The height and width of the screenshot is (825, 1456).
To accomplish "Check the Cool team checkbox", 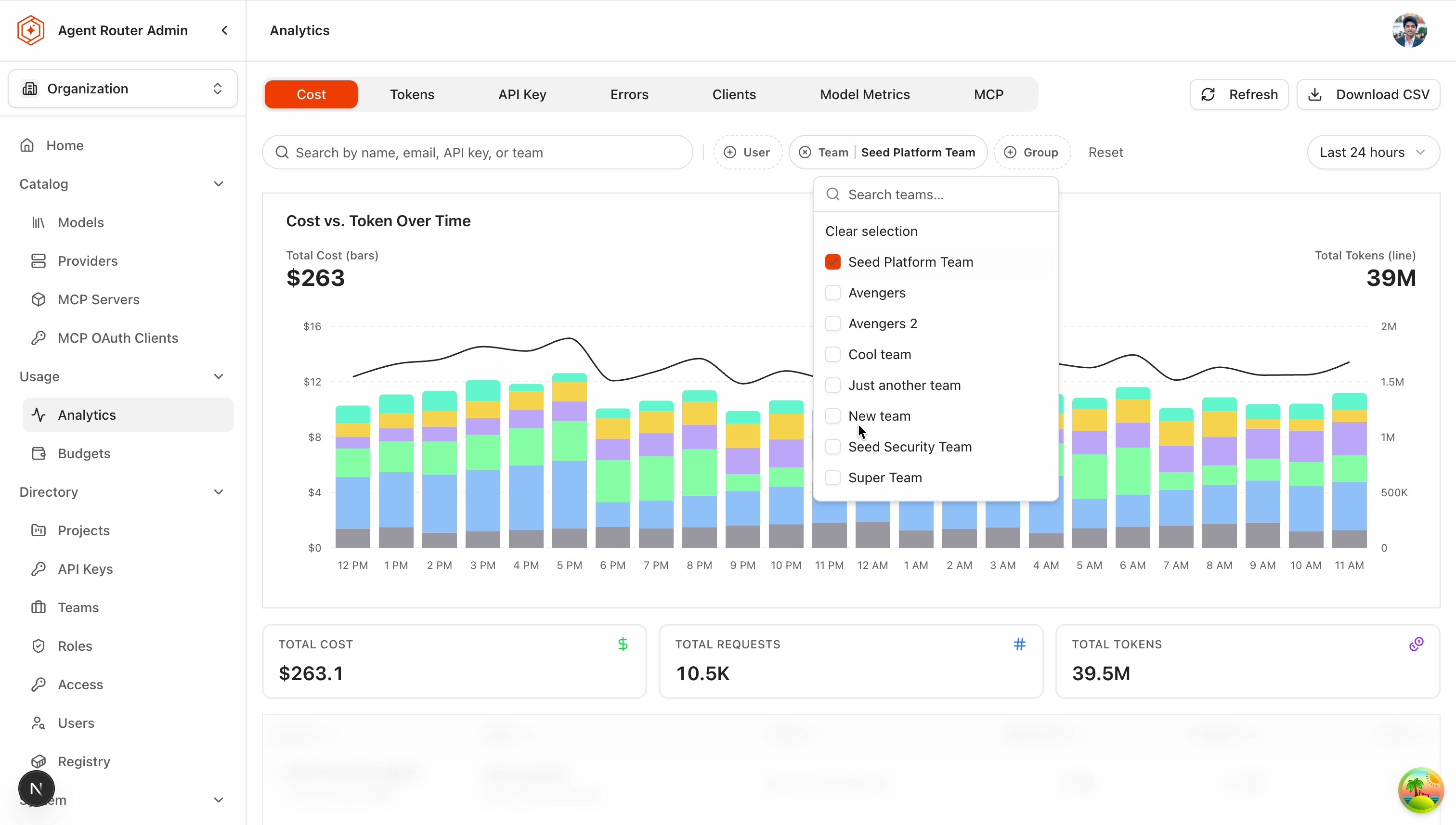I will click(x=832, y=355).
